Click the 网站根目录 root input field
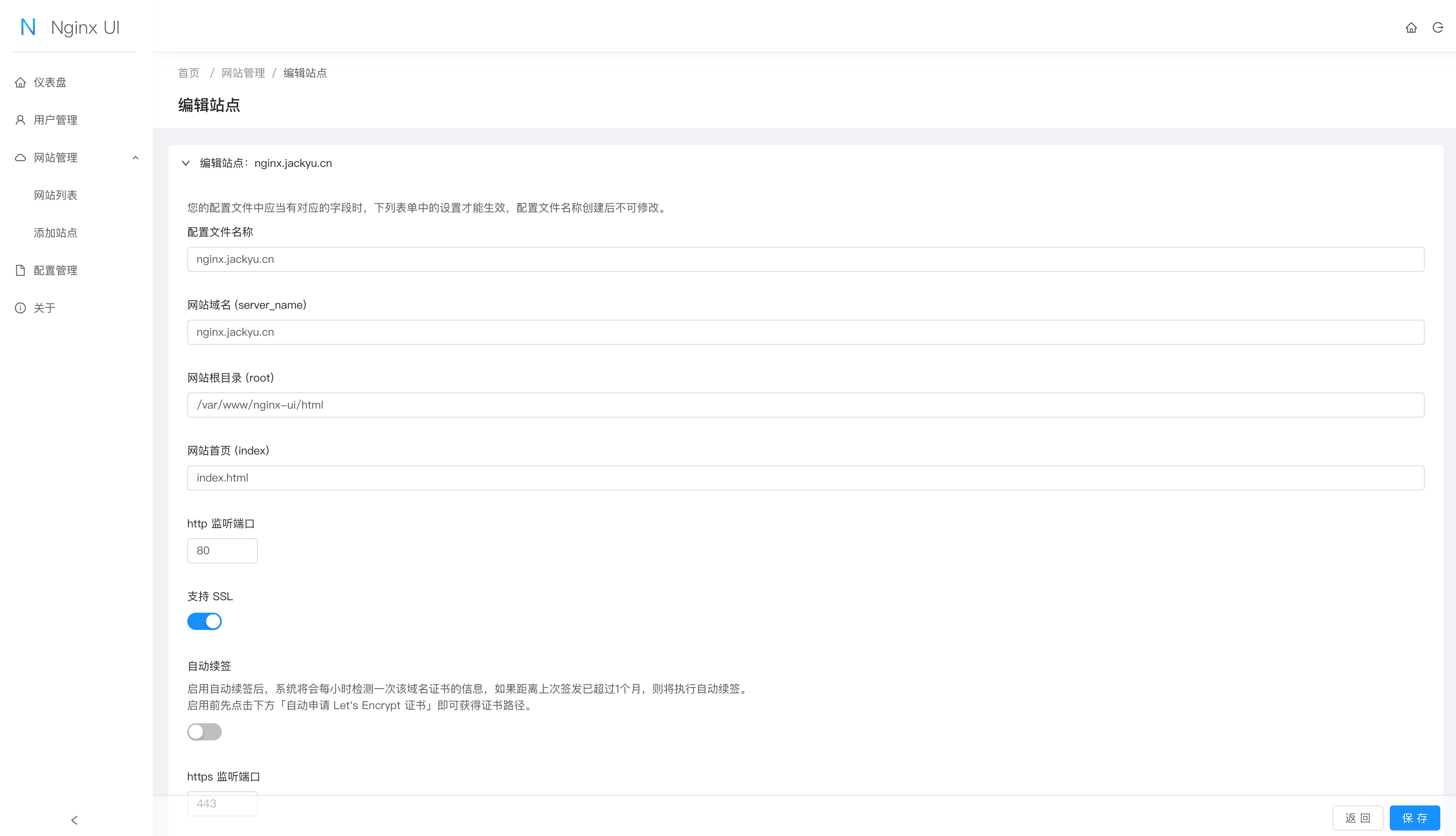Screen dimensions: 1456x836 pos(805,405)
